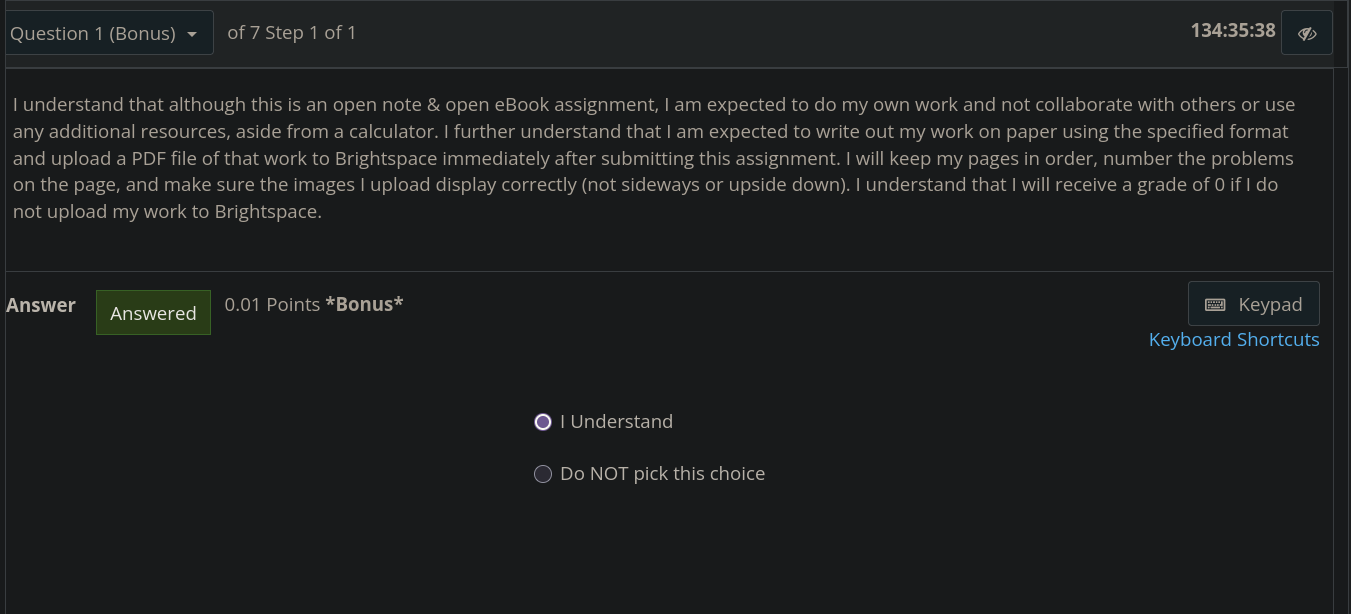1351x614 pixels.
Task: Open the Keyboard Shortcuts link
Action: pyautogui.click(x=1233, y=340)
